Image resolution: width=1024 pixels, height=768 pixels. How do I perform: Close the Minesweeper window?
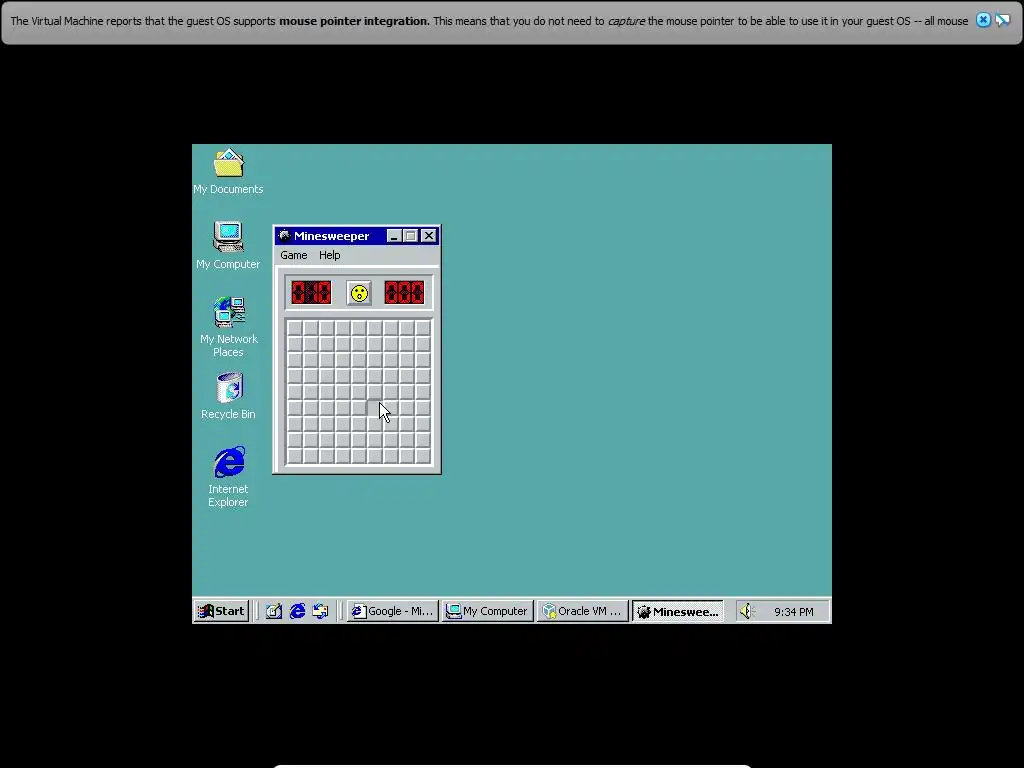point(428,236)
